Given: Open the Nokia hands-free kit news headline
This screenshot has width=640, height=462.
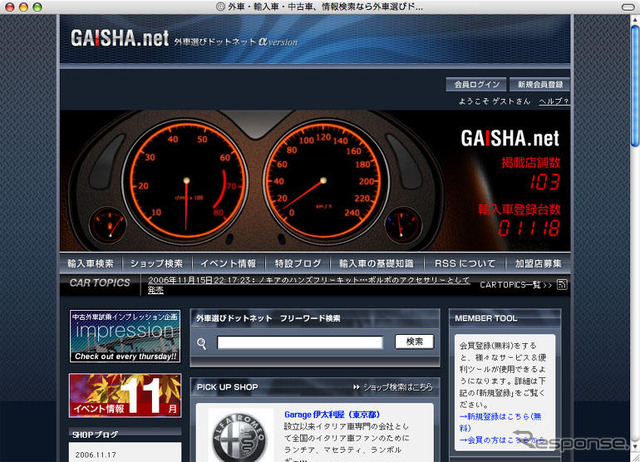Looking at the screenshot, I should click(x=309, y=284).
